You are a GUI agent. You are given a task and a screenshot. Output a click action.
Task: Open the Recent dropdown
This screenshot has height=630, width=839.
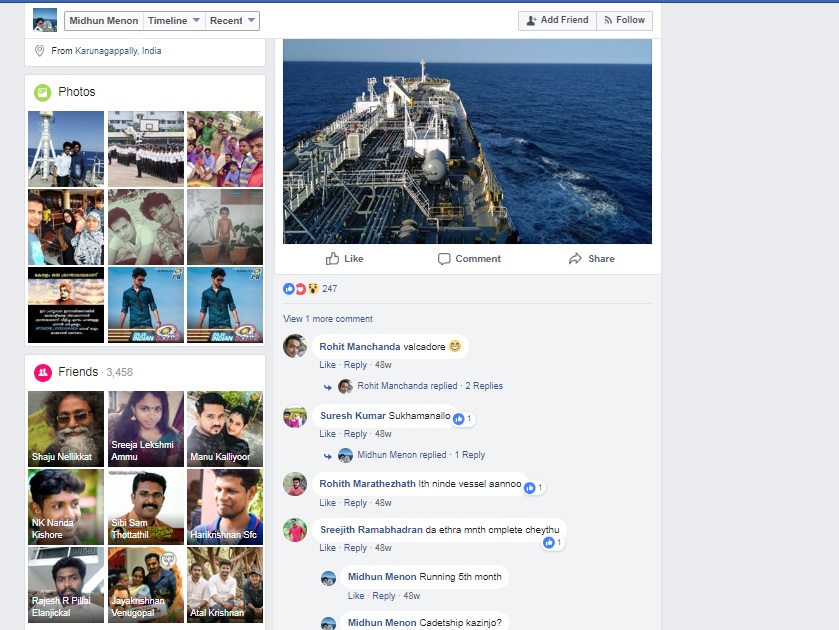(x=233, y=20)
